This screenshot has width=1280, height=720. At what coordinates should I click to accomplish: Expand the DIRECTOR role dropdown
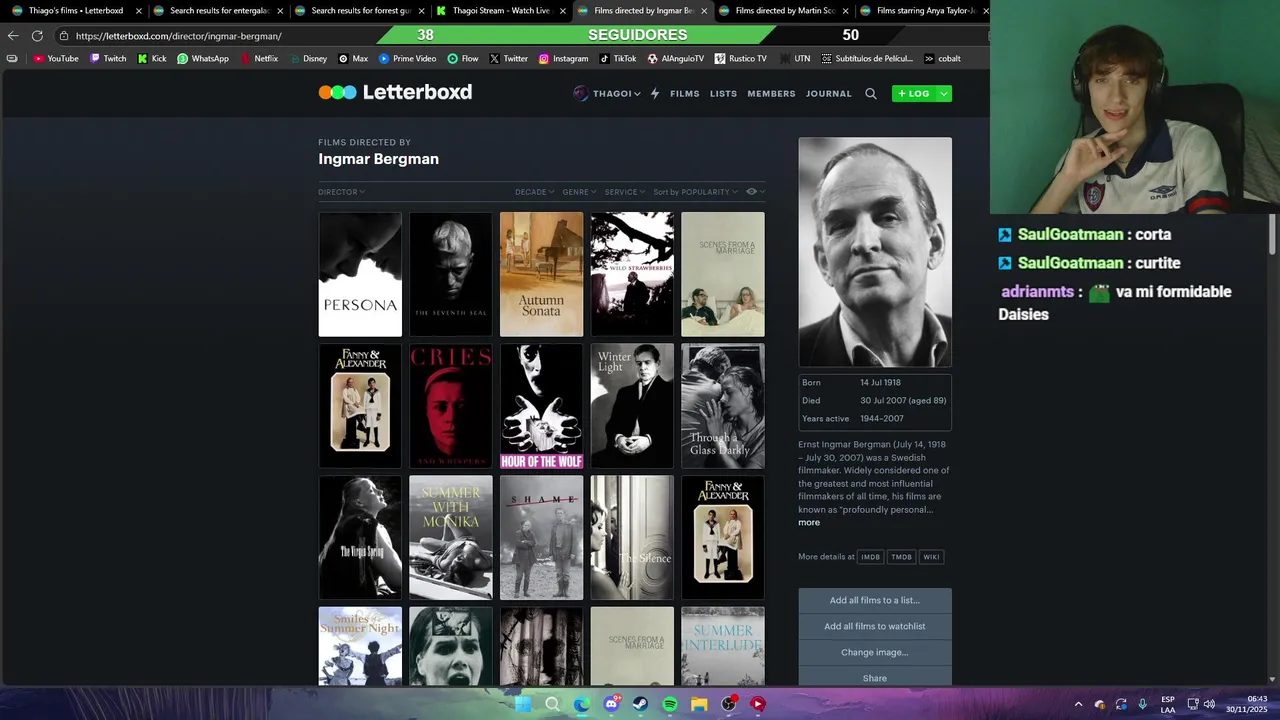(341, 192)
